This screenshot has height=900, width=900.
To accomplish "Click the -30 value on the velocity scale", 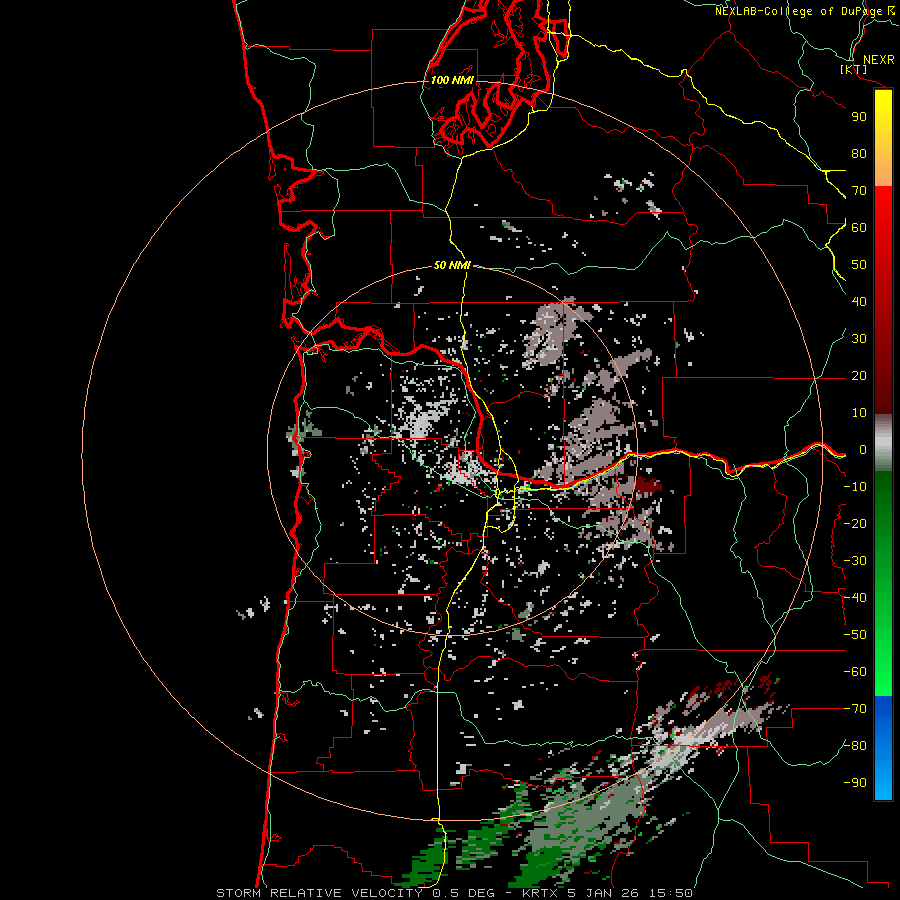I will tap(855, 561).
